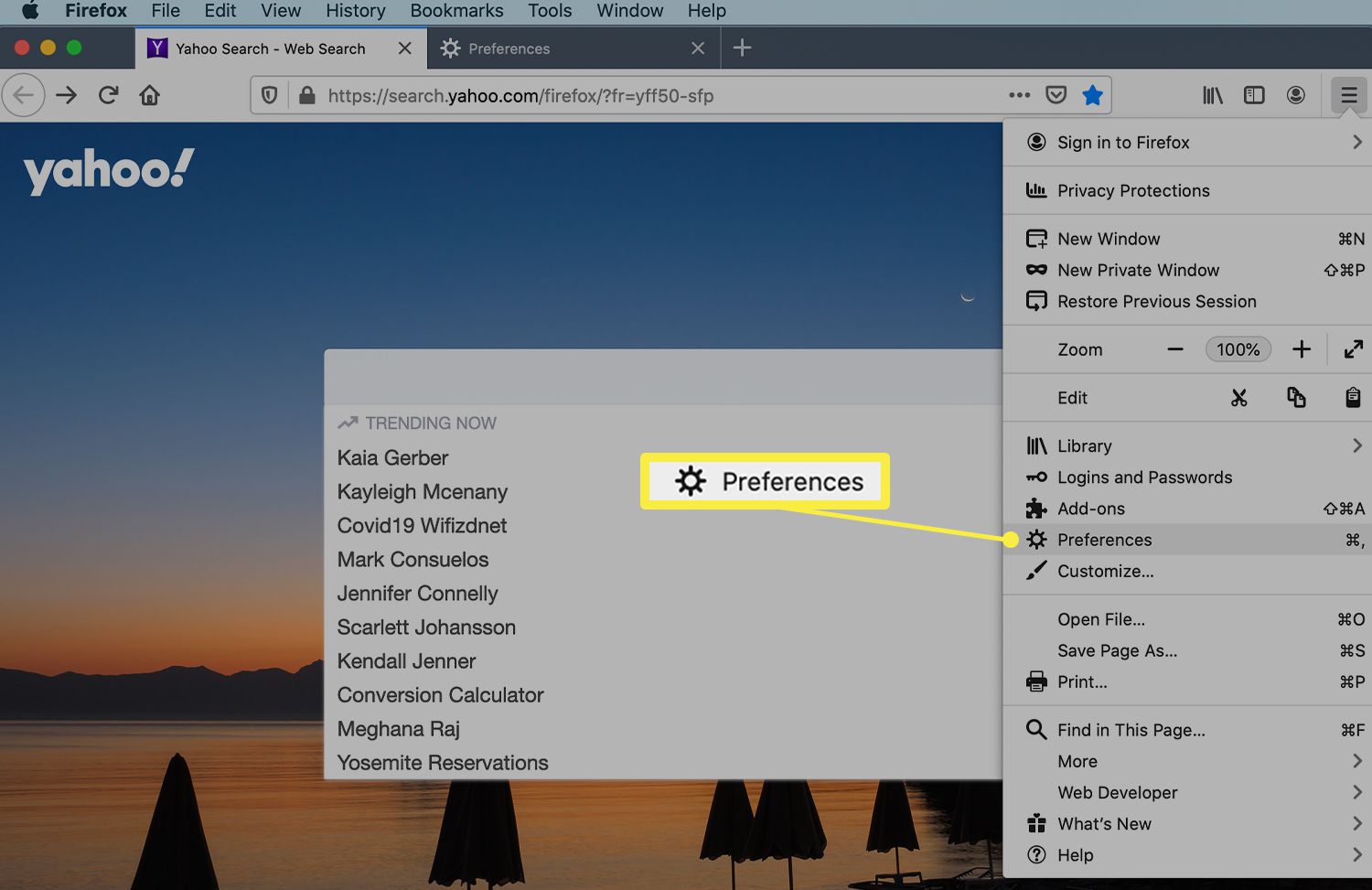Close the hamburger application menu

pyautogui.click(x=1349, y=95)
